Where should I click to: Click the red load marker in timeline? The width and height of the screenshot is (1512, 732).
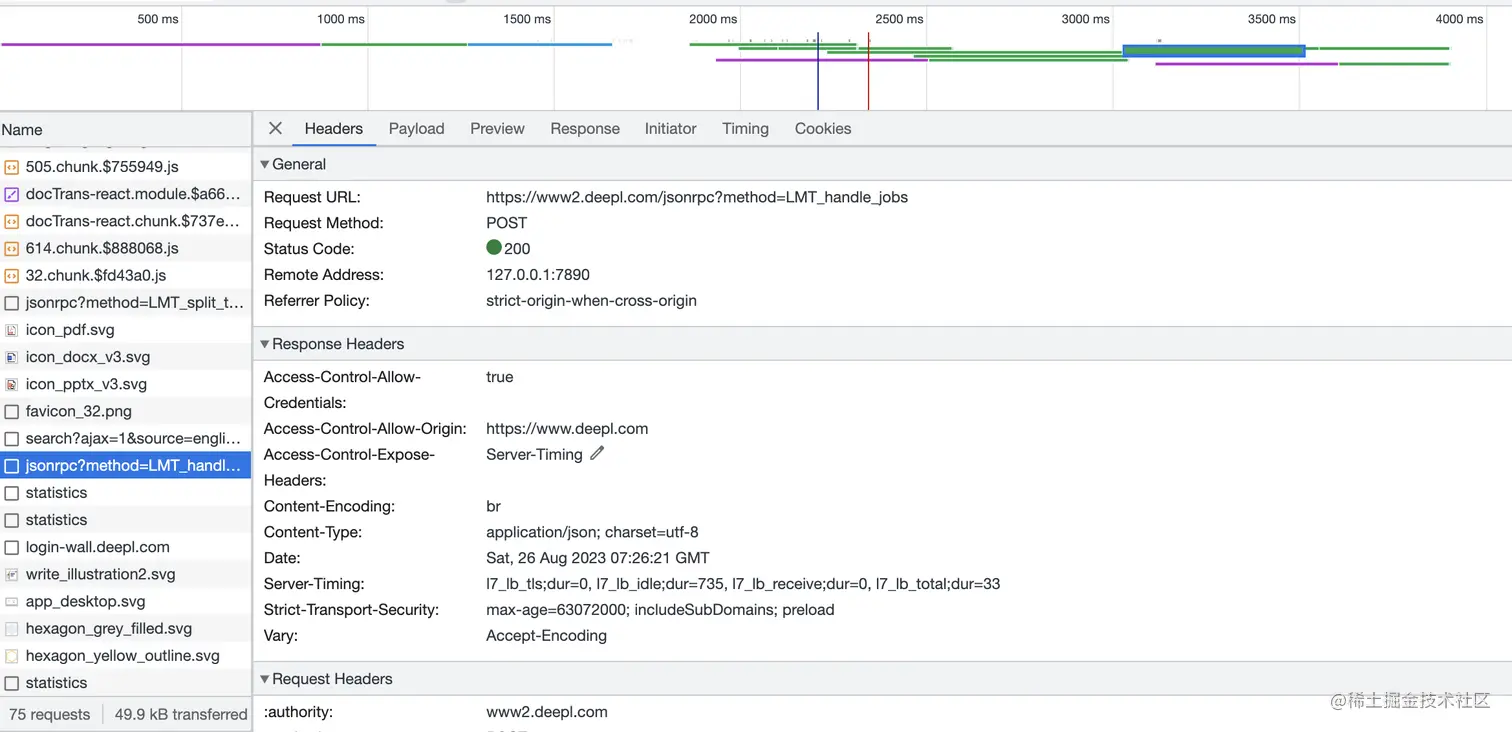[x=868, y=70]
